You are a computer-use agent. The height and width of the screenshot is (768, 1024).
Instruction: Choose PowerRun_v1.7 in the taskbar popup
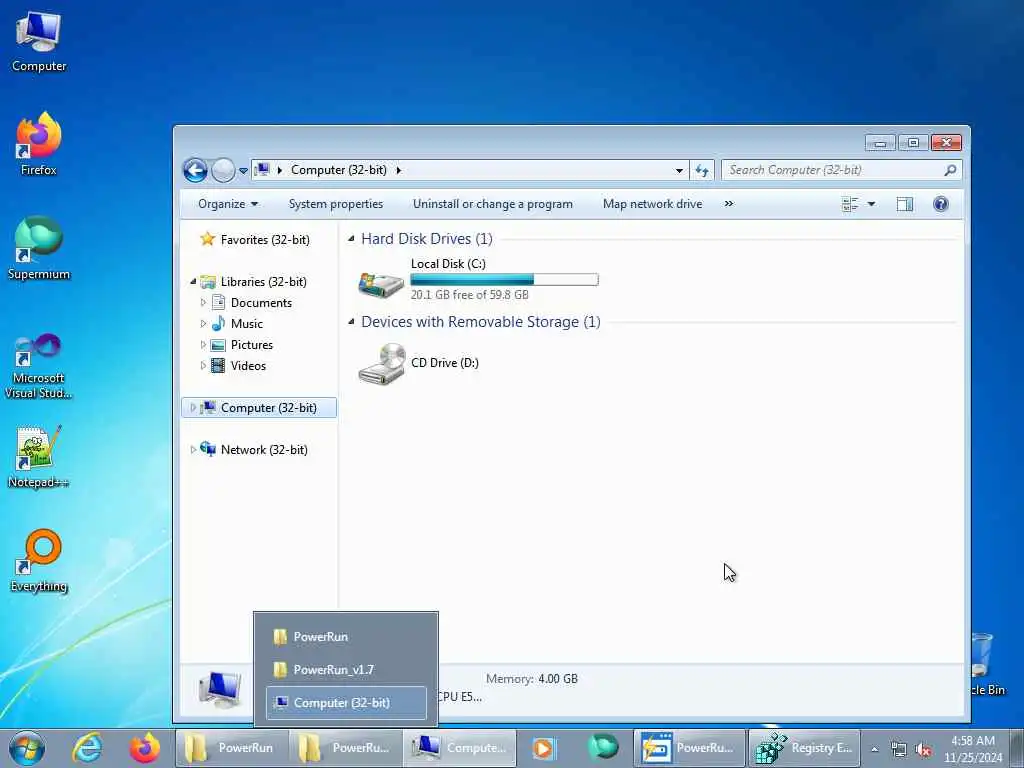[x=346, y=669]
